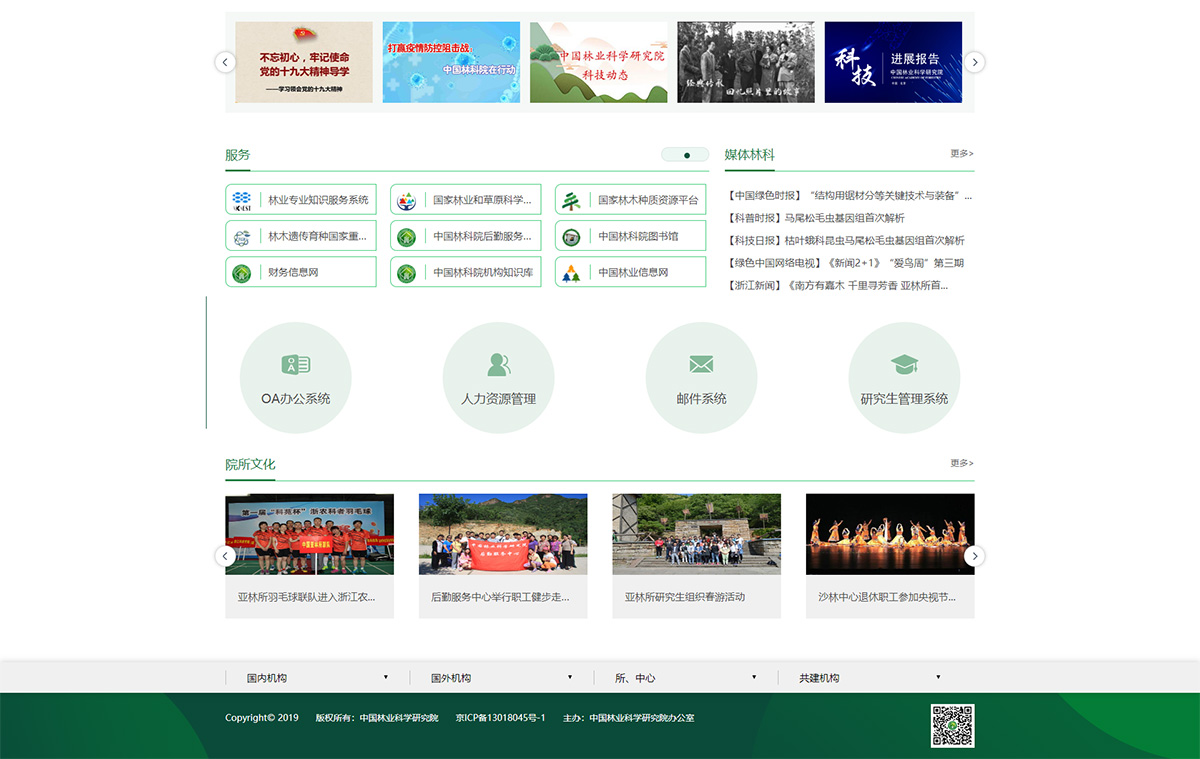This screenshot has height=759, width=1200.
Task: Open badminton team photo thumbnail
Action: 309,534
